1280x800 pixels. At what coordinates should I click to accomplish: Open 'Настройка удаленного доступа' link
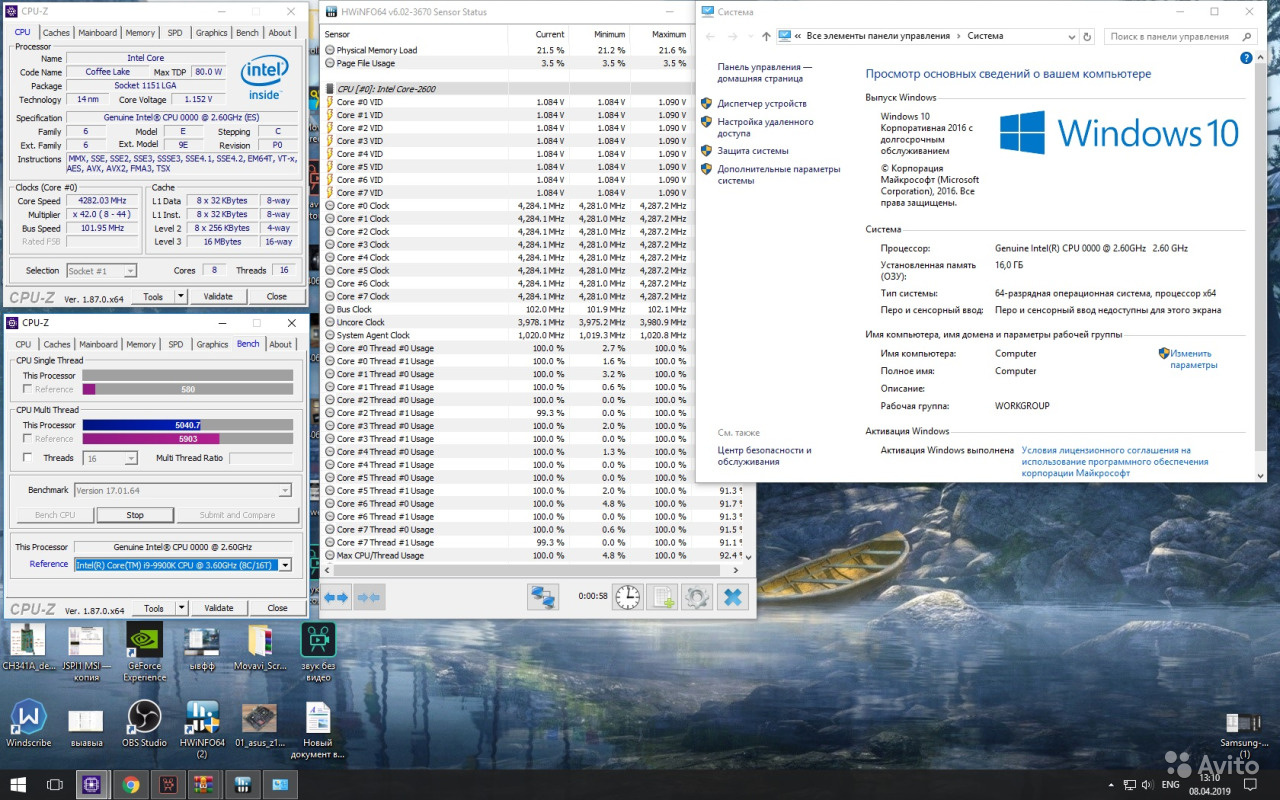coord(766,127)
